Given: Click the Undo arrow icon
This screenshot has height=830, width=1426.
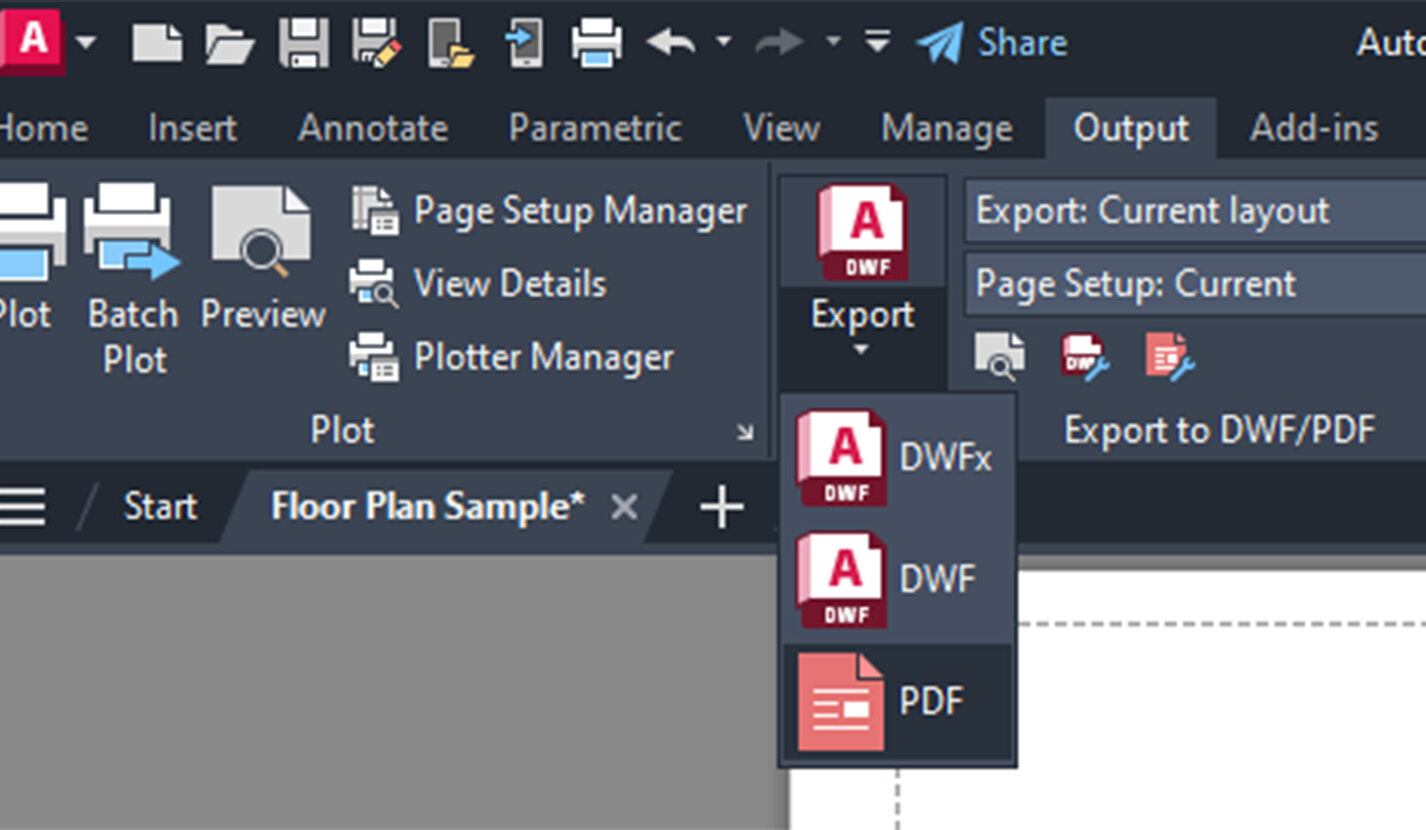Looking at the screenshot, I should point(670,44).
